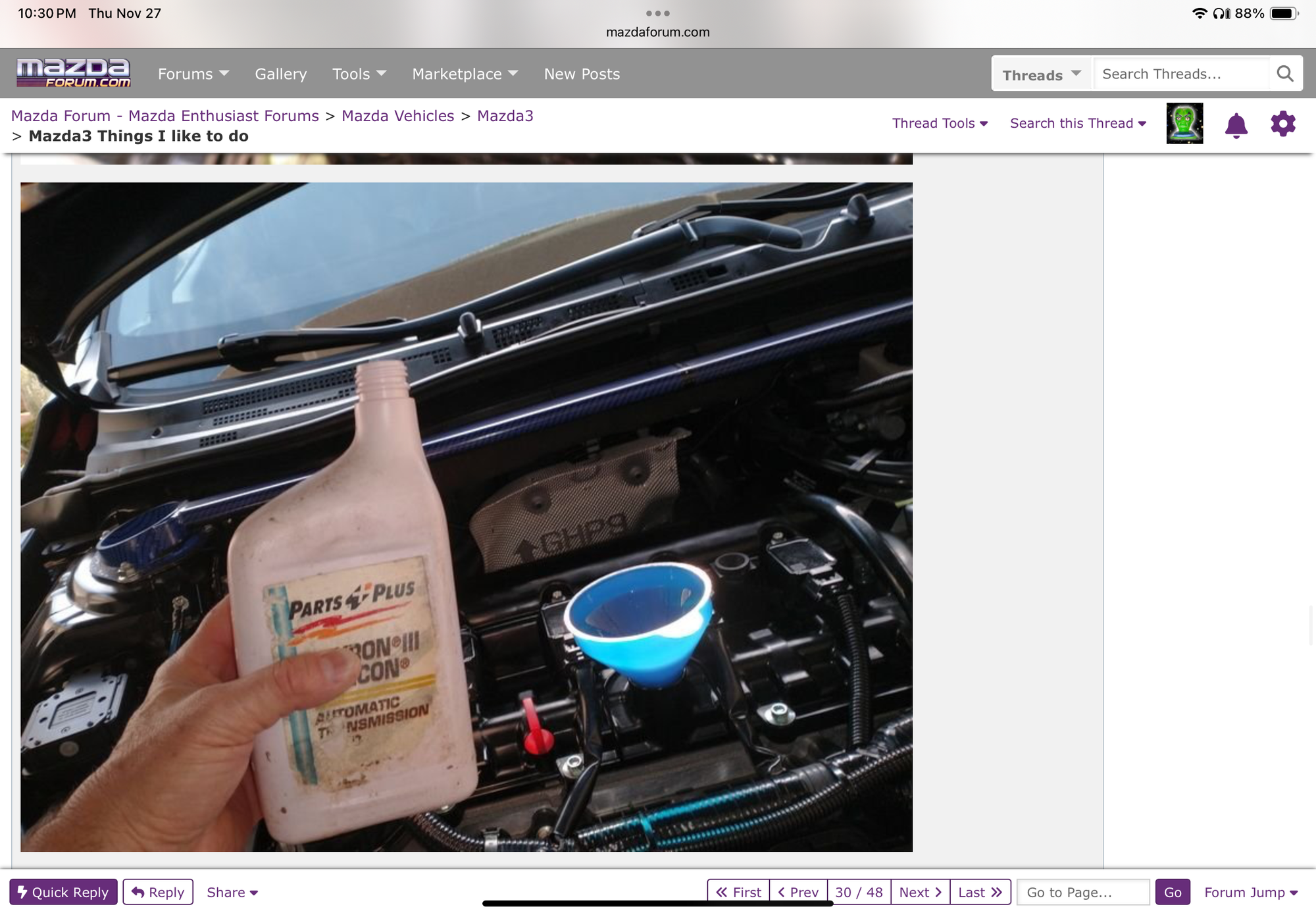Expand the Thread Tools menu
Viewport: 1316px width, 915px height.
pos(939,123)
